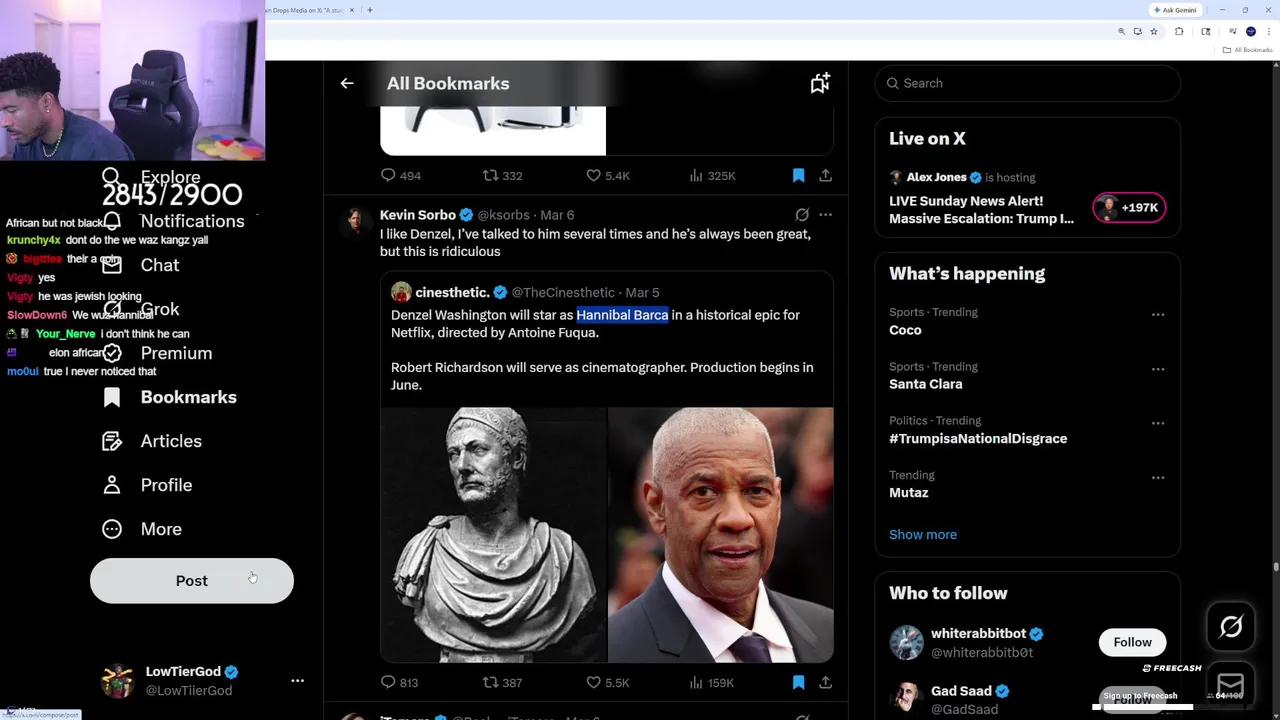Open cinesthetic. quoted author name
This screenshot has width=1280, height=720.
452,293
